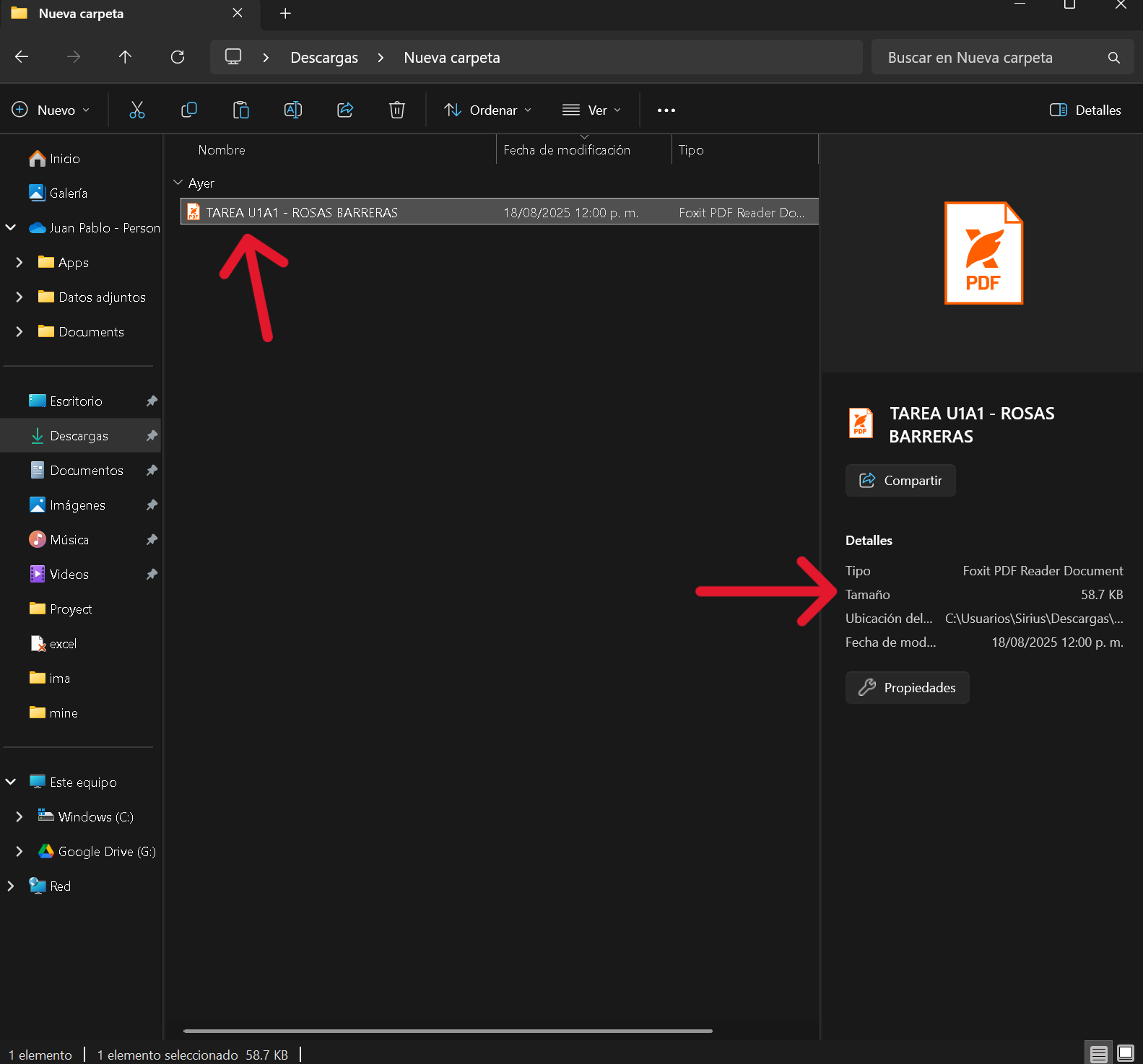Unpin Escritorio using its pin icon
Image resolution: width=1143 pixels, height=1064 pixels.
click(x=152, y=401)
